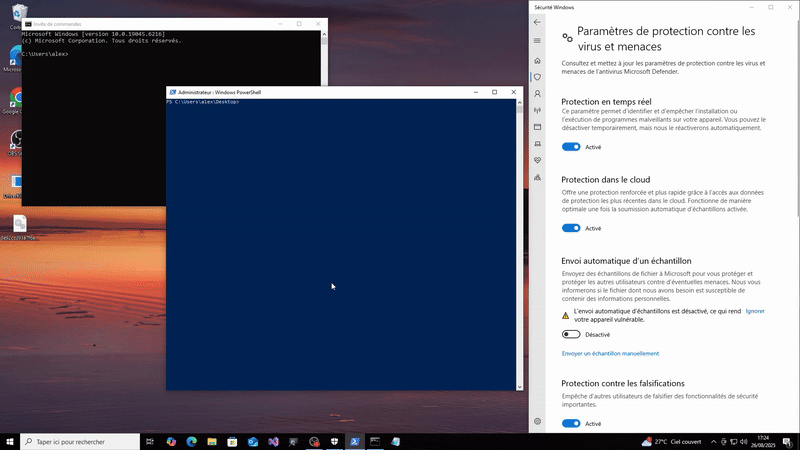Open Account protection from the sidebar
The image size is (800, 450).
(537, 94)
